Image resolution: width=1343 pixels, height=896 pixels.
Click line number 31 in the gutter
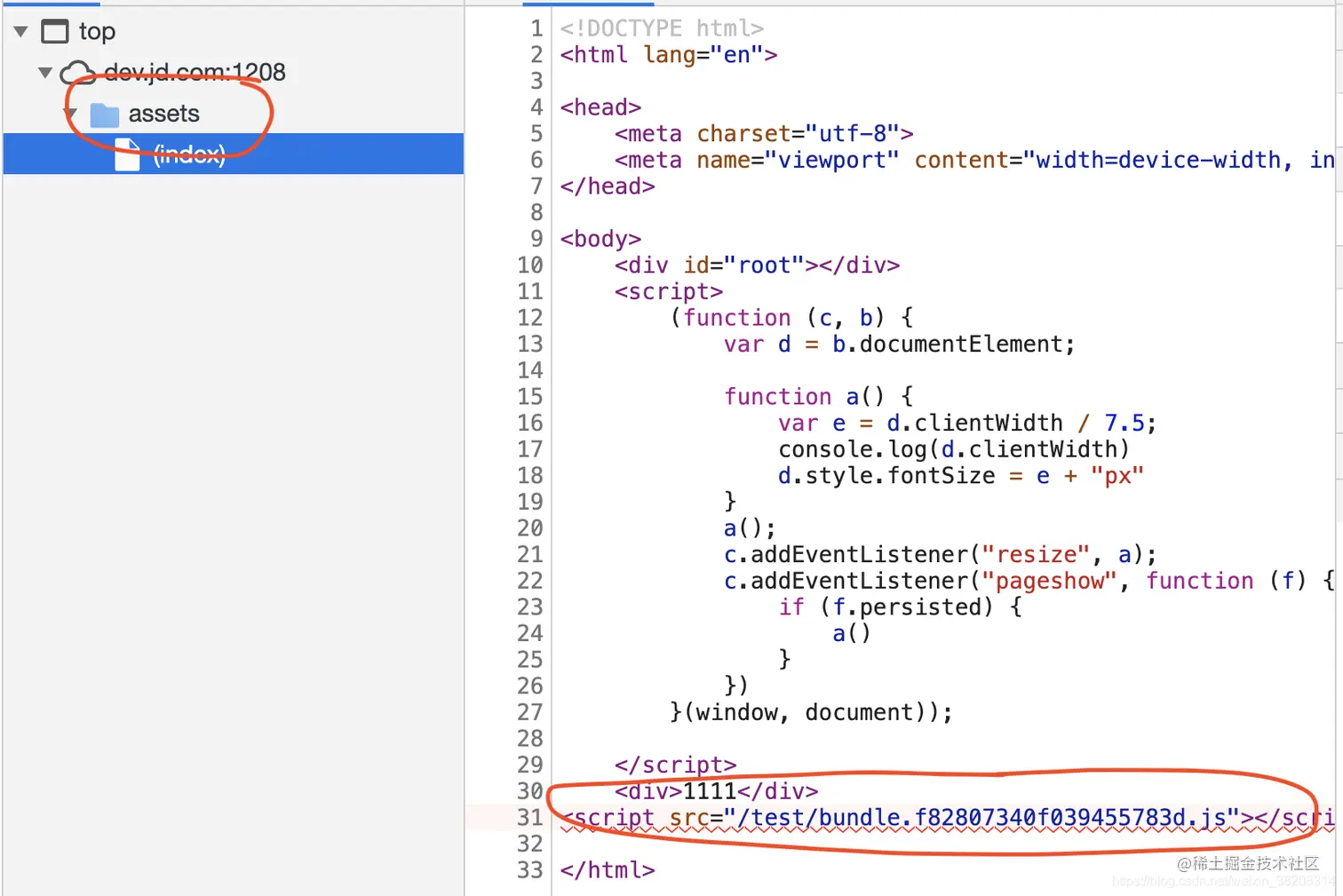coord(530,818)
